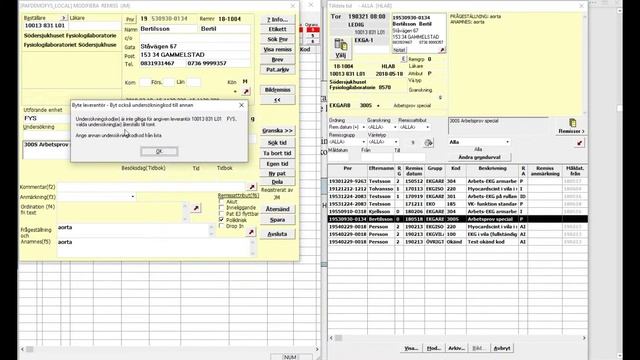Viewport: 640px width, 360px height.
Task: Click the Kommentar(f2) input field
Action: [x=151, y=187]
